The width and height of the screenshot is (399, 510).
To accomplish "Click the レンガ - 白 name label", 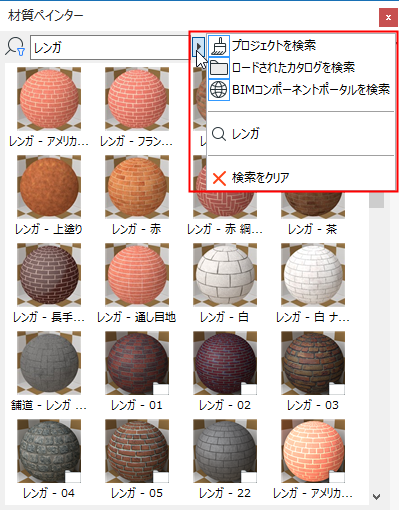I will pos(225,317).
